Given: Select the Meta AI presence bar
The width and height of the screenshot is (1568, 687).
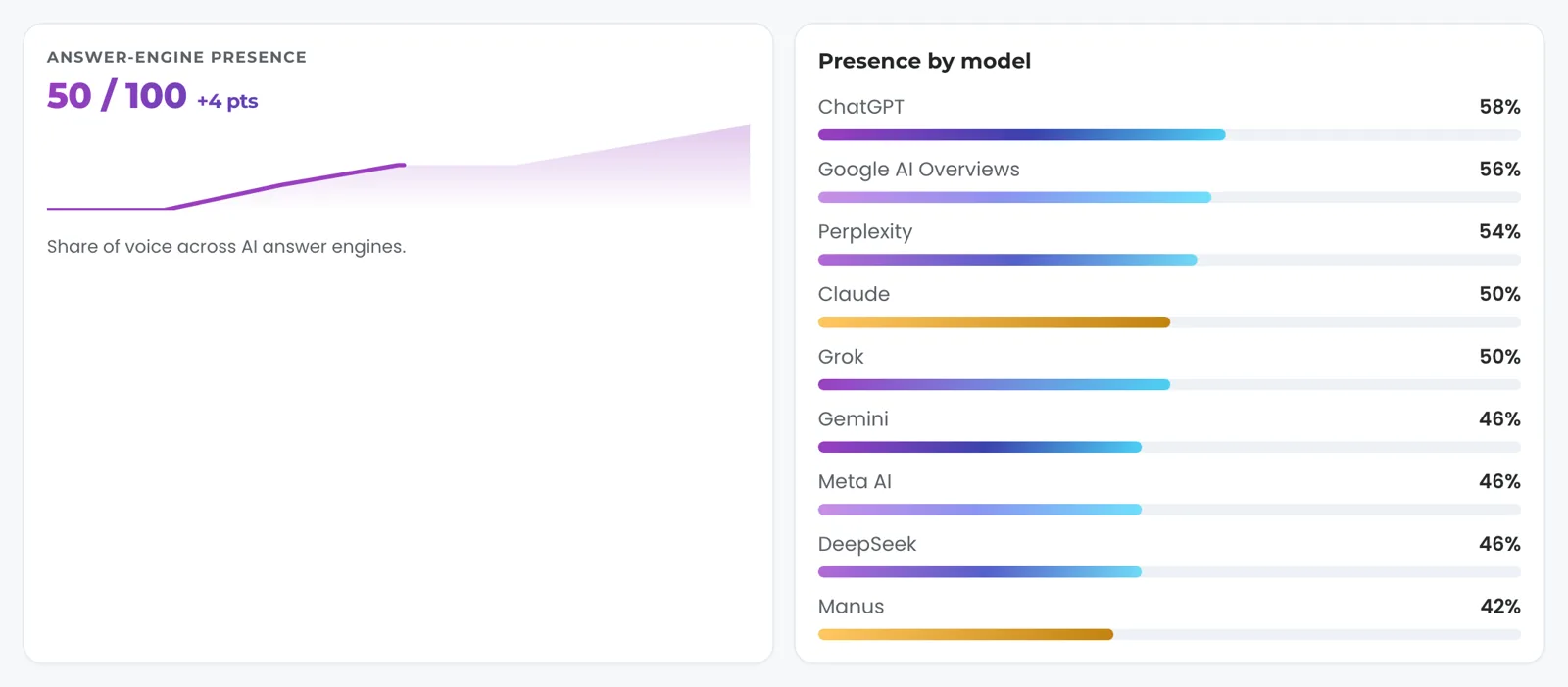Looking at the screenshot, I should point(1169,510).
